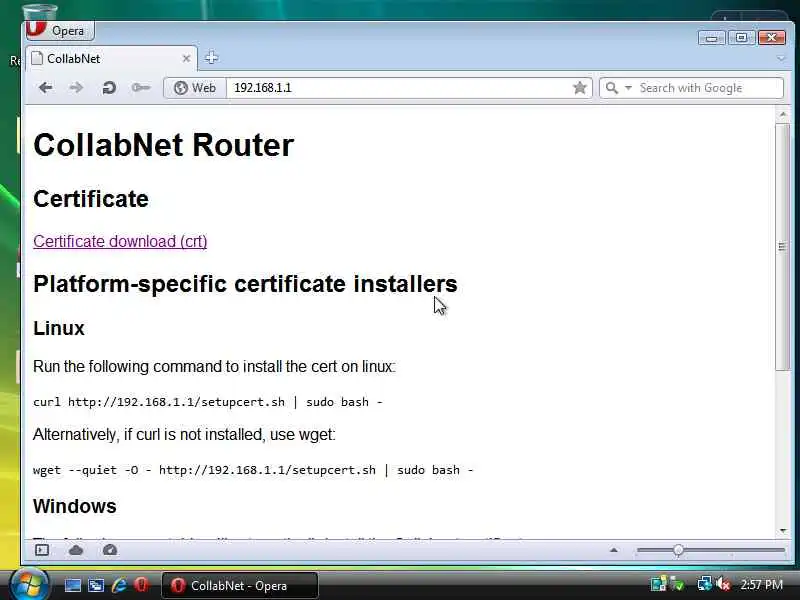Open Certificate download (crt) link
This screenshot has width=800, height=600.
120,241
